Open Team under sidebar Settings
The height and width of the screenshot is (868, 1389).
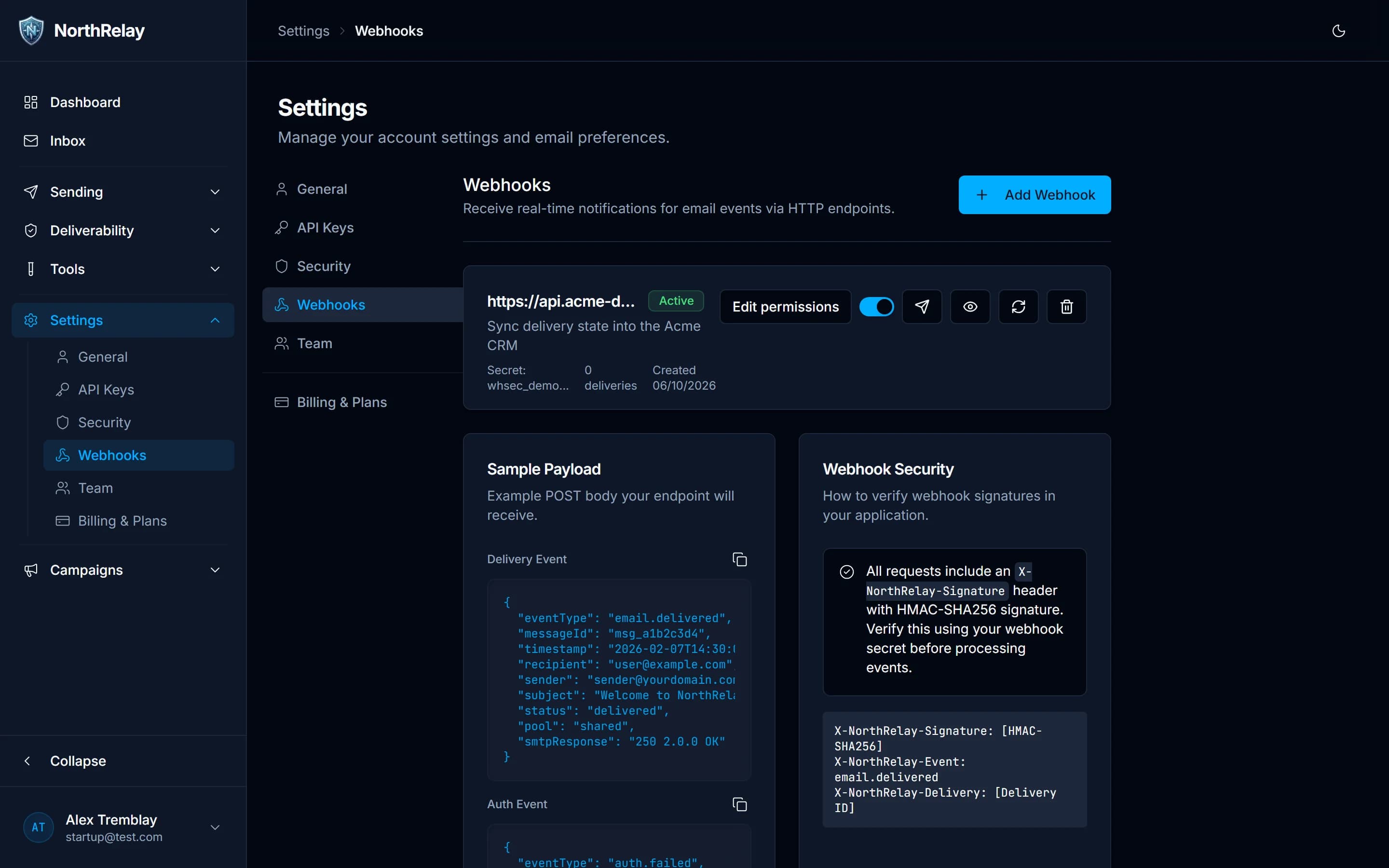click(x=139, y=488)
